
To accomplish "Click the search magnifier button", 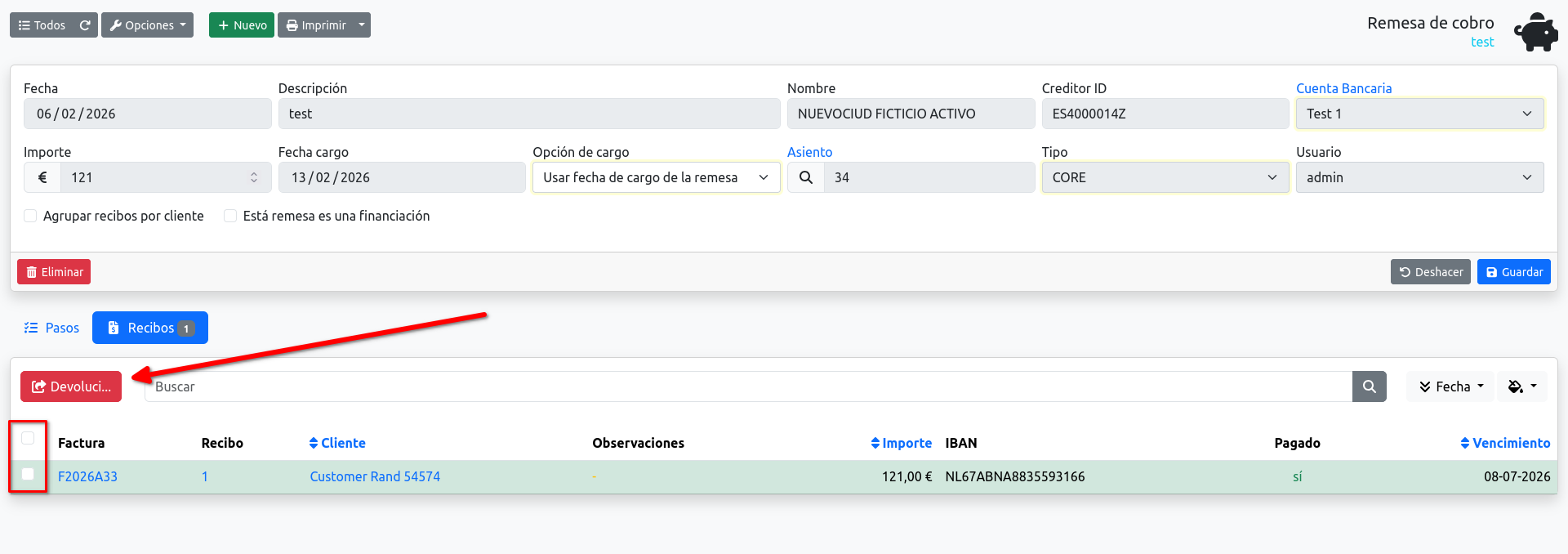I will (1370, 386).
